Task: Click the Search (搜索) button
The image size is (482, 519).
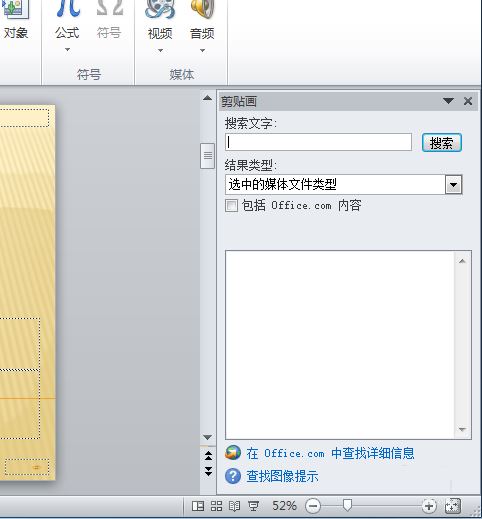Action: click(x=441, y=143)
